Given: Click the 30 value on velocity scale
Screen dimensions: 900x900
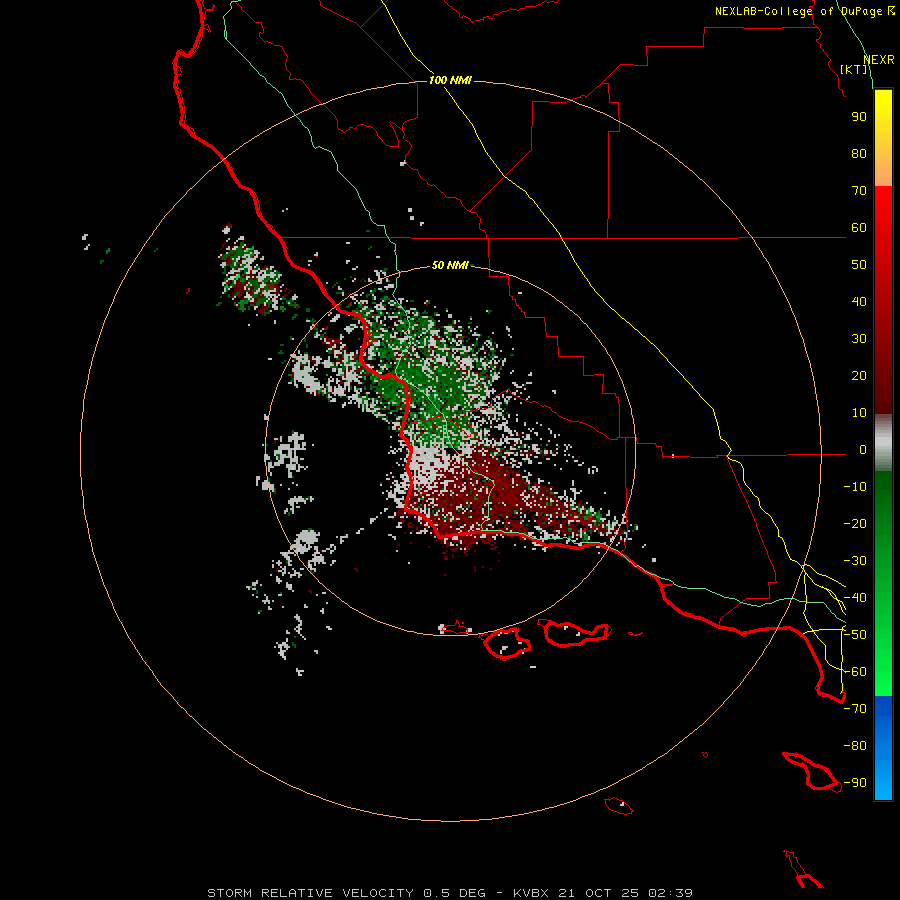Looking at the screenshot, I should (x=859, y=339).
